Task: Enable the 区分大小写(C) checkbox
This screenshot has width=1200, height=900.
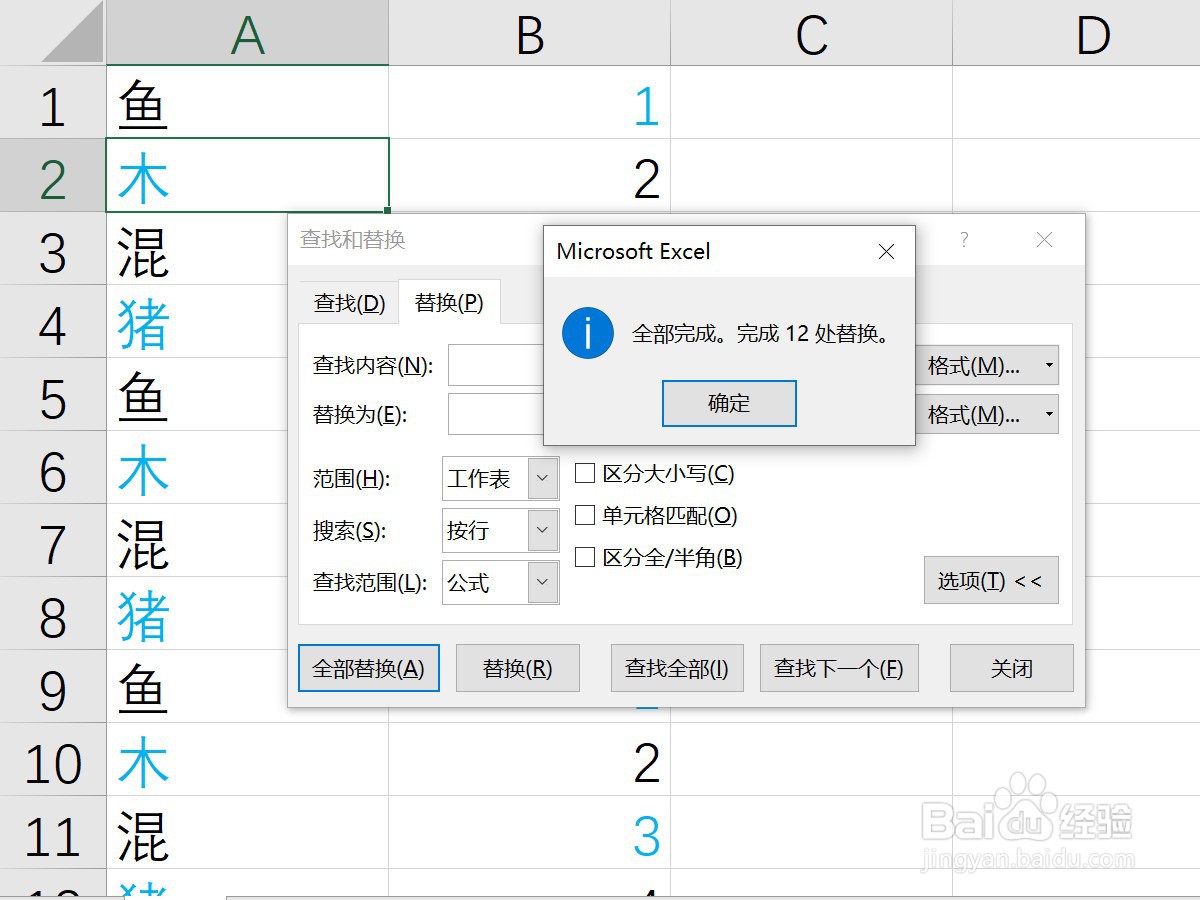Action: tap(585, 473)
